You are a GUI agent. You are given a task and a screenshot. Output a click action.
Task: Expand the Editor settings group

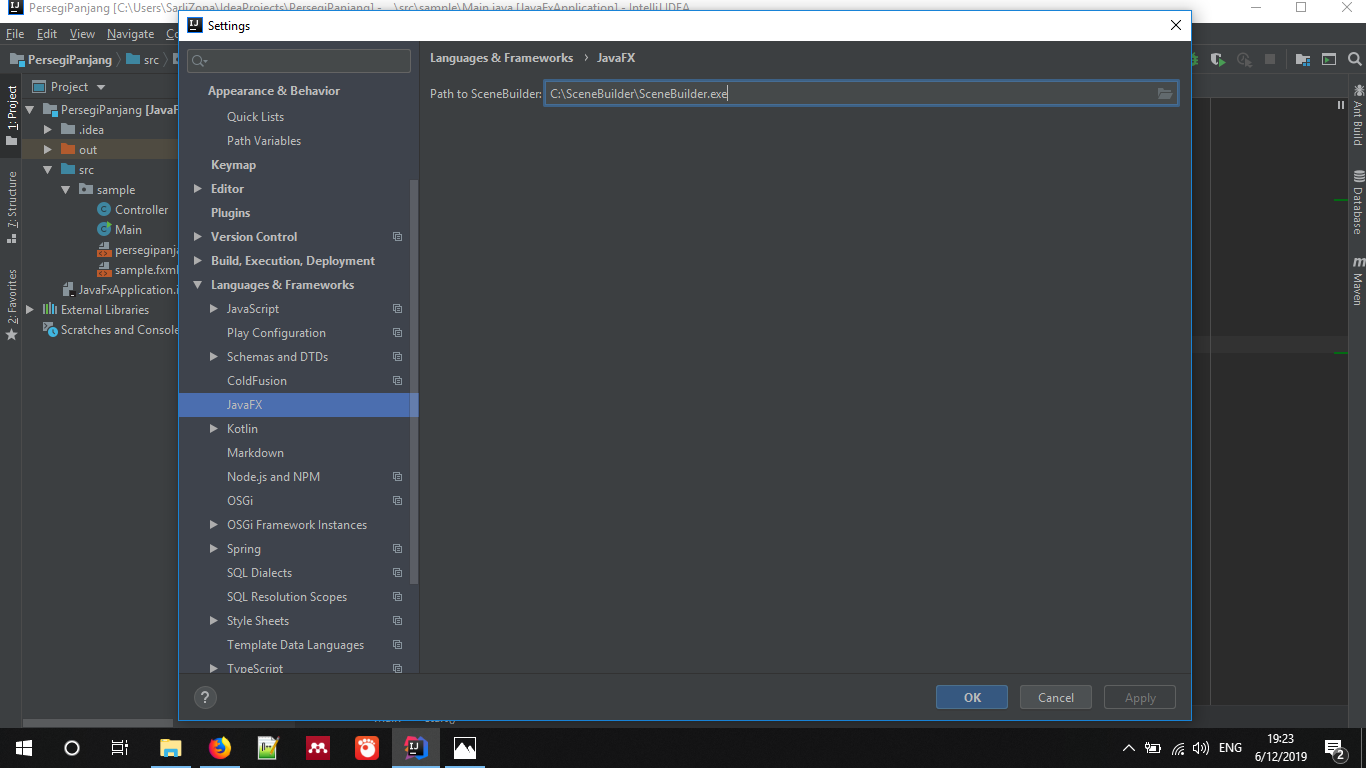[198, 189]
